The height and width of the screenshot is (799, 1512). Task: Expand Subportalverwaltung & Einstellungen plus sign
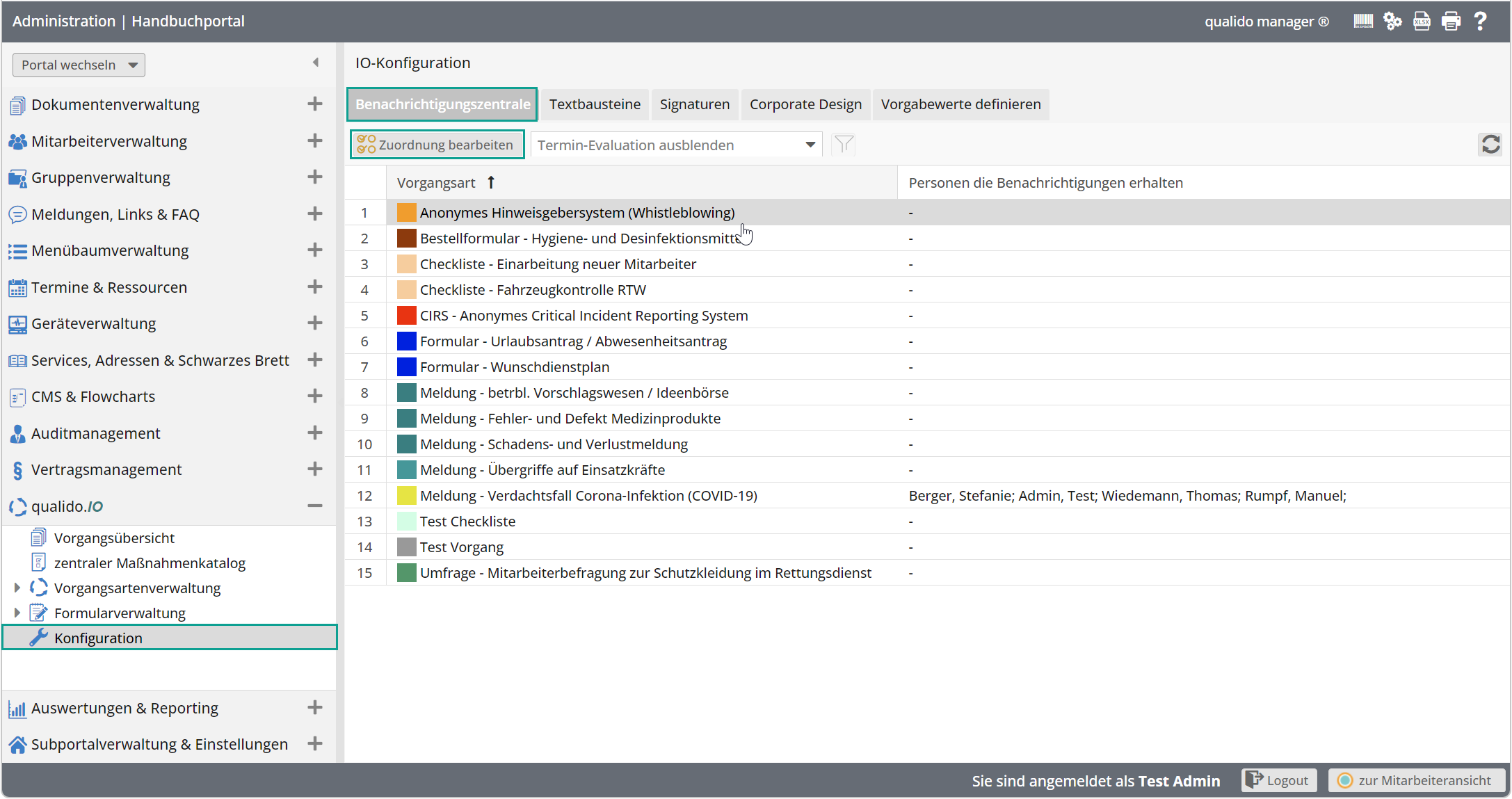315,744
